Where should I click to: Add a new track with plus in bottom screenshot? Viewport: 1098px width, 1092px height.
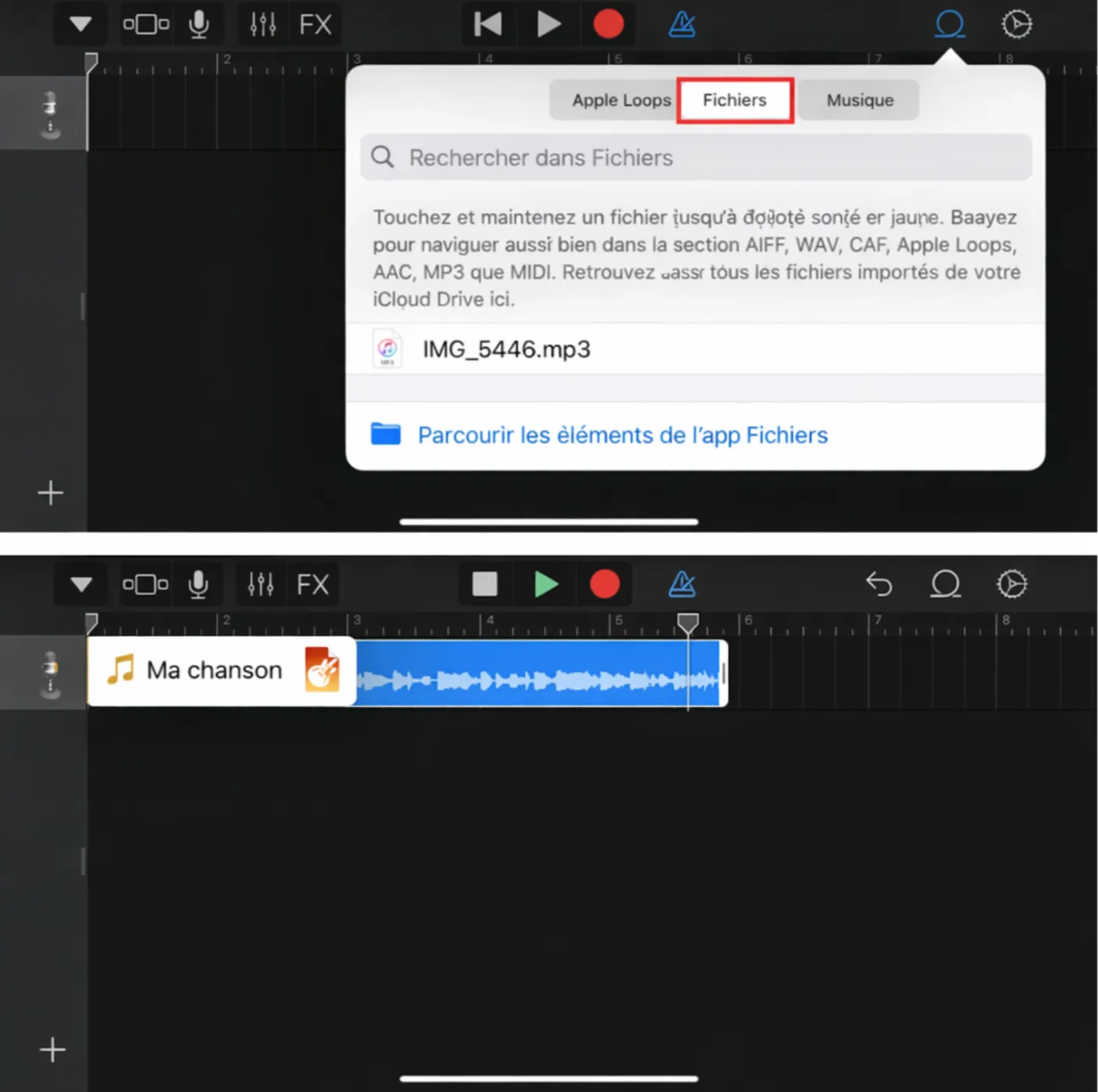52,1049
